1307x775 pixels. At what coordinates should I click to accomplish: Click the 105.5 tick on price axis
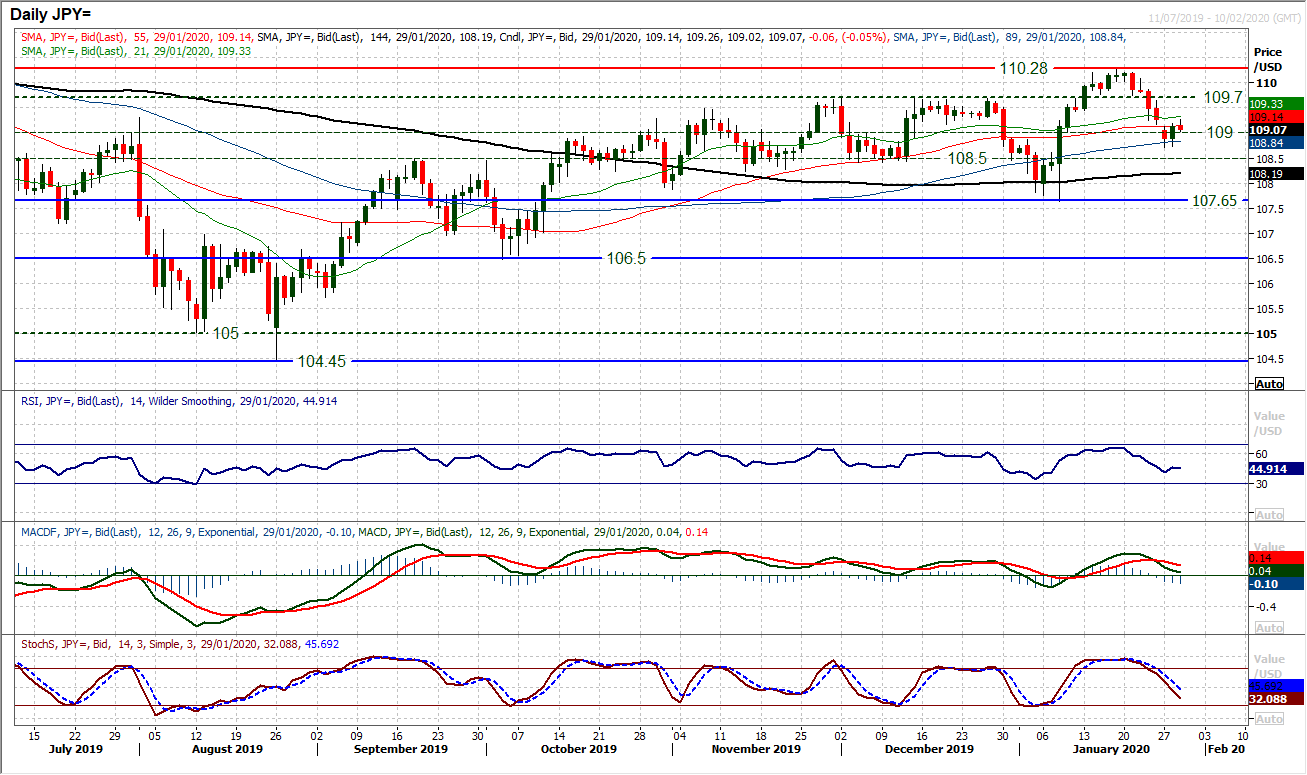coord(1268,308)
